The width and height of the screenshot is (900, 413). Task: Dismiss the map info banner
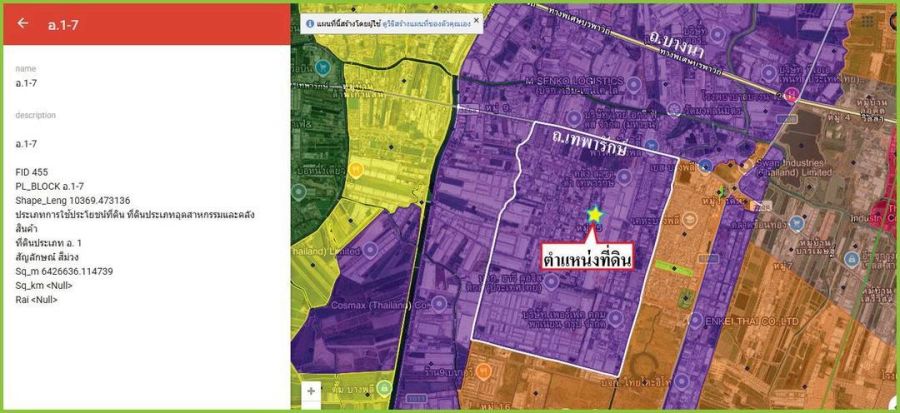point(476,20)
